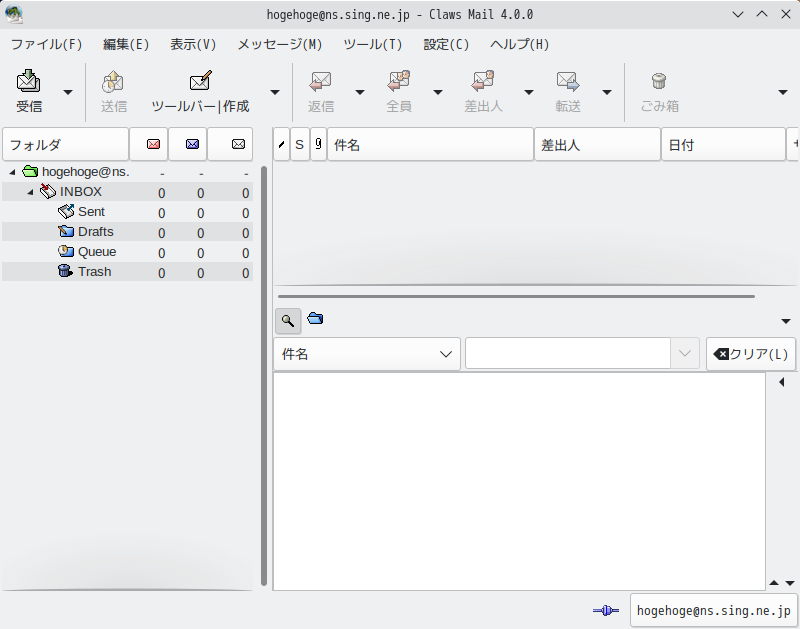Open the search history dropdown arrow
800x629 pixels.
685,354
